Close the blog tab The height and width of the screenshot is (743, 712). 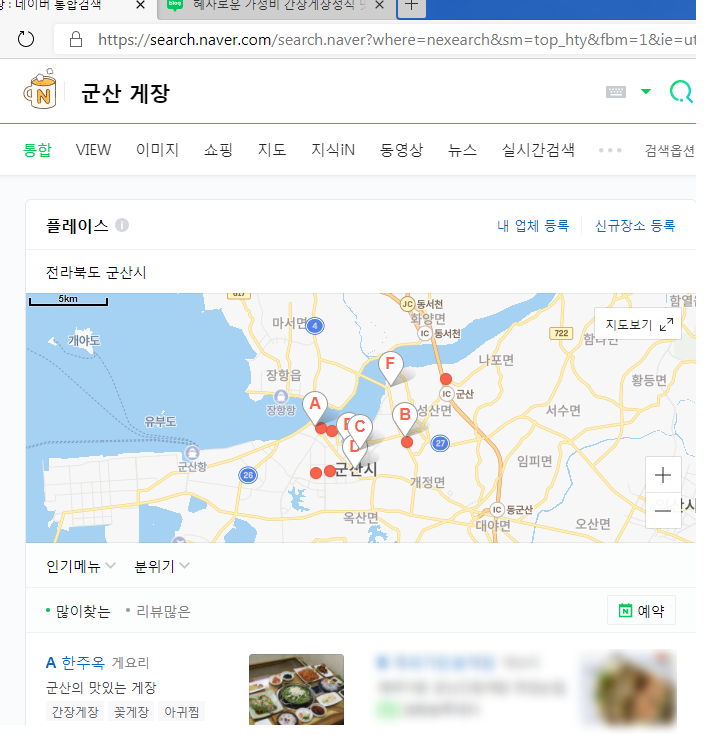tap(379, 6)
